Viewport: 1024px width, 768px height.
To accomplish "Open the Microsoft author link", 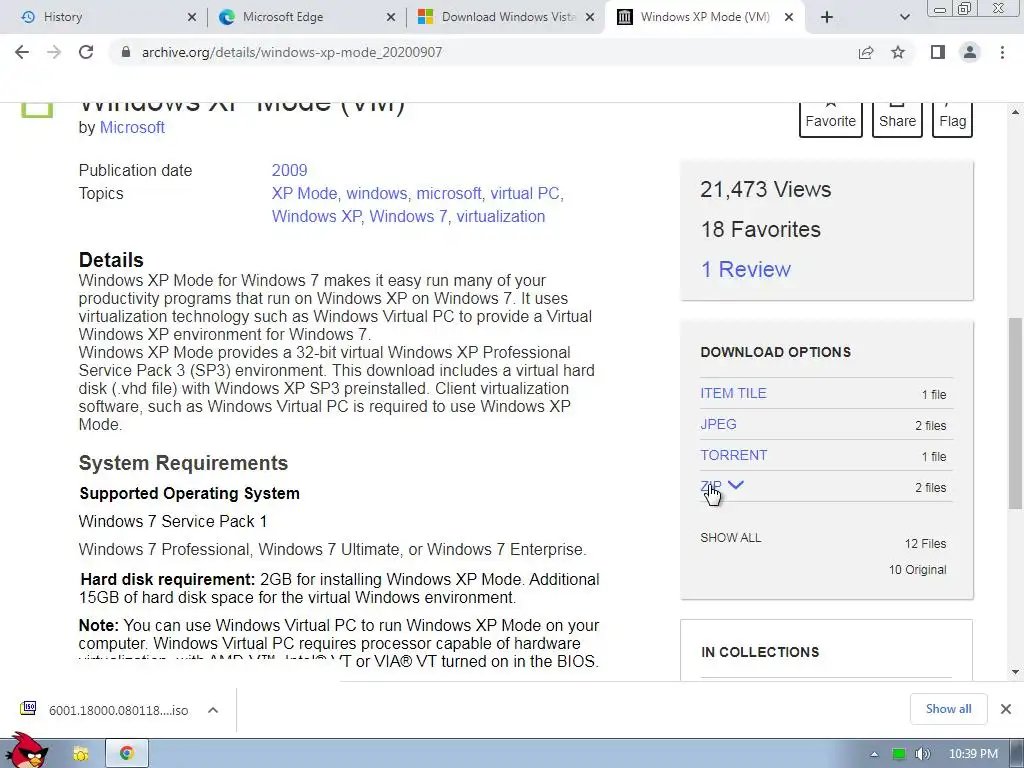I will (x=132, y=127).
